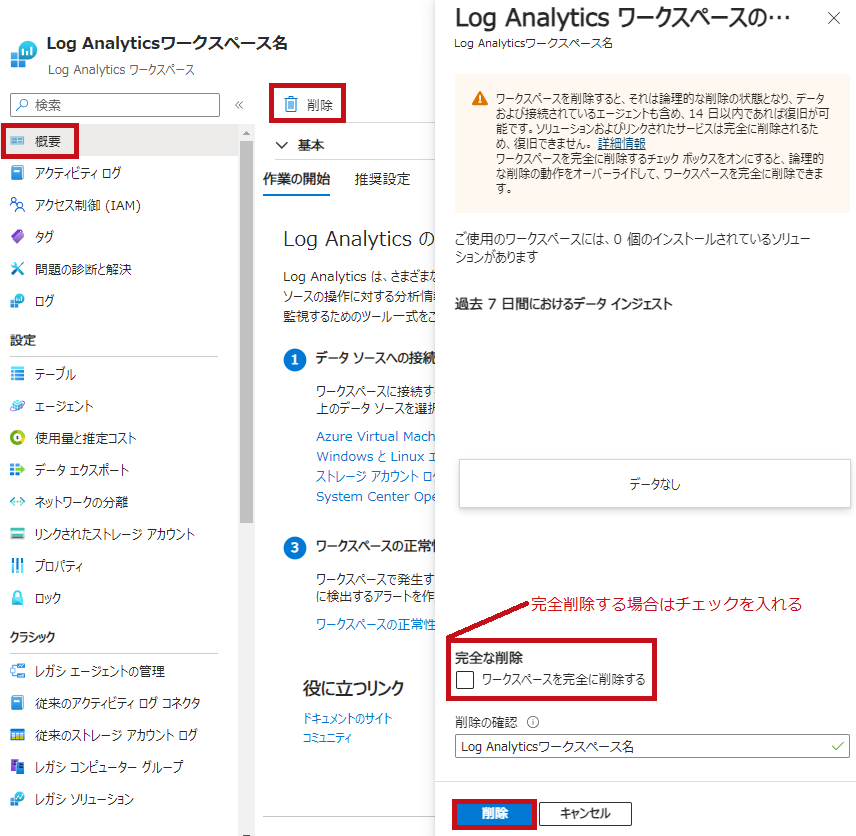Viewport: 856px width, 836px height.
Task: Open 問題の診断と解決 item
Action: pyautogui.click(x=83, y=269)
